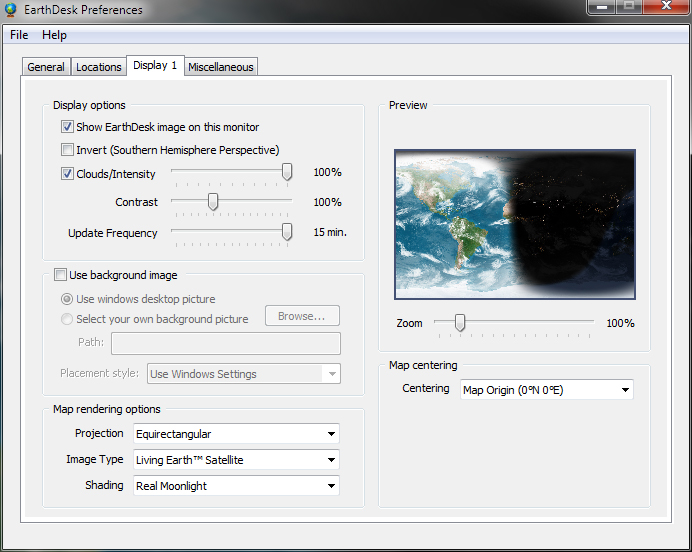Switch to the Locations tab
This screenshot has width=692, height=552.
point(99,67)
